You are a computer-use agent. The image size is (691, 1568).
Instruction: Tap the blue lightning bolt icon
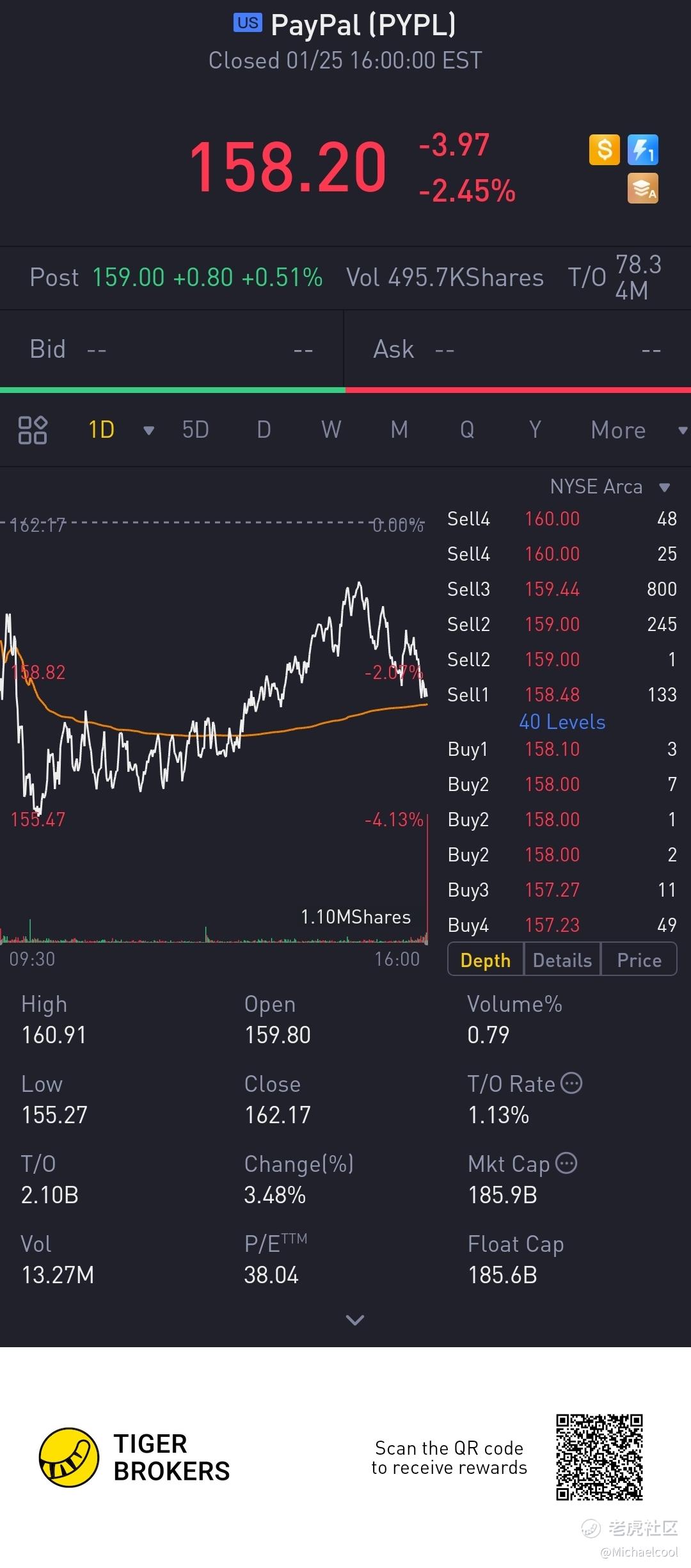643,150
